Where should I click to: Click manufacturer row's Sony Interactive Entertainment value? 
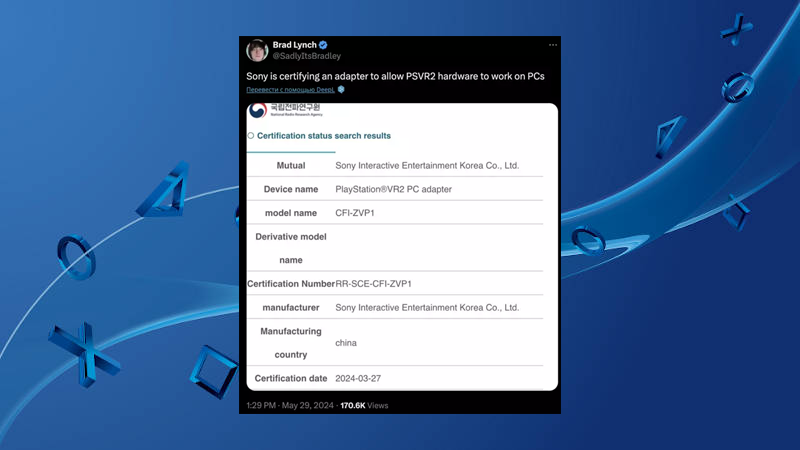427,308
